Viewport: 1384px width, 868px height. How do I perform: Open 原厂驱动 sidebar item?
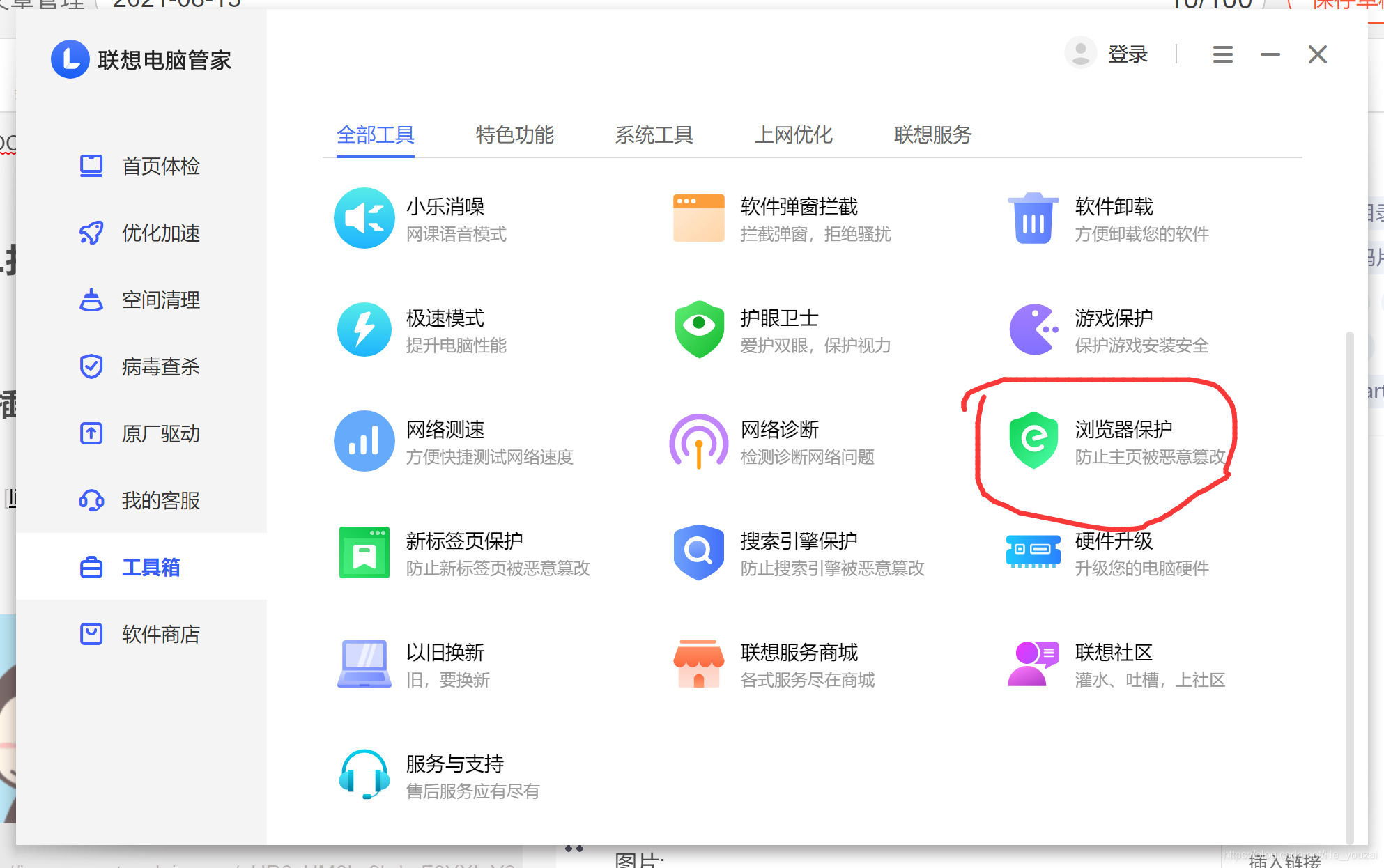coord(141,433)
